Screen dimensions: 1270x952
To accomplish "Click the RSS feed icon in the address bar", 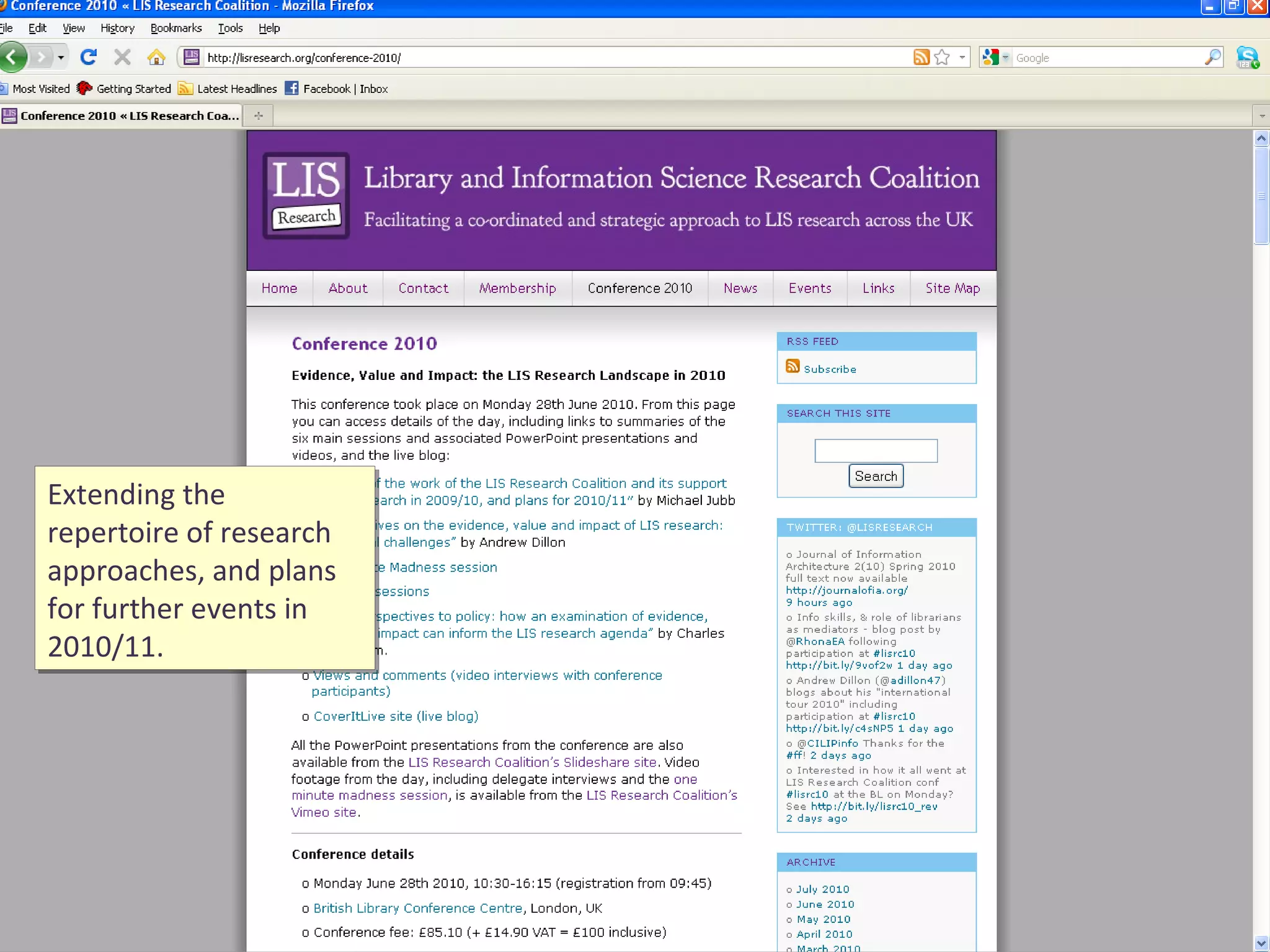I will click(921, 58).
